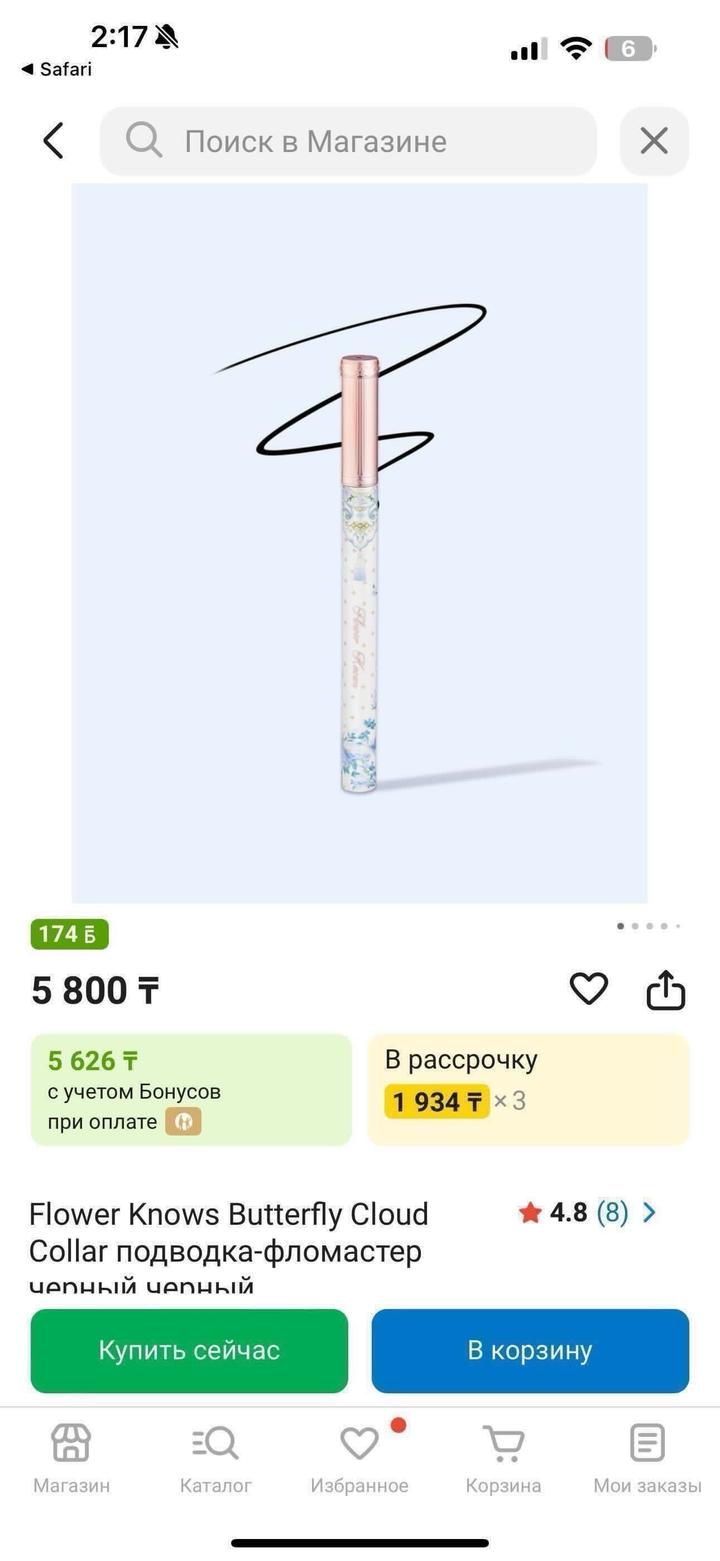Return to Safari via status bar link
Viewport: 720px width, 1561px height.
click(57, 69)
